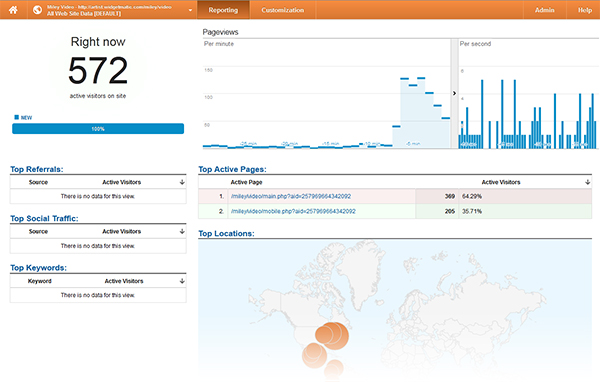Click the chevron between pageview charts
Viewport: 600px width, 382px height.
(x=454, y=93)
